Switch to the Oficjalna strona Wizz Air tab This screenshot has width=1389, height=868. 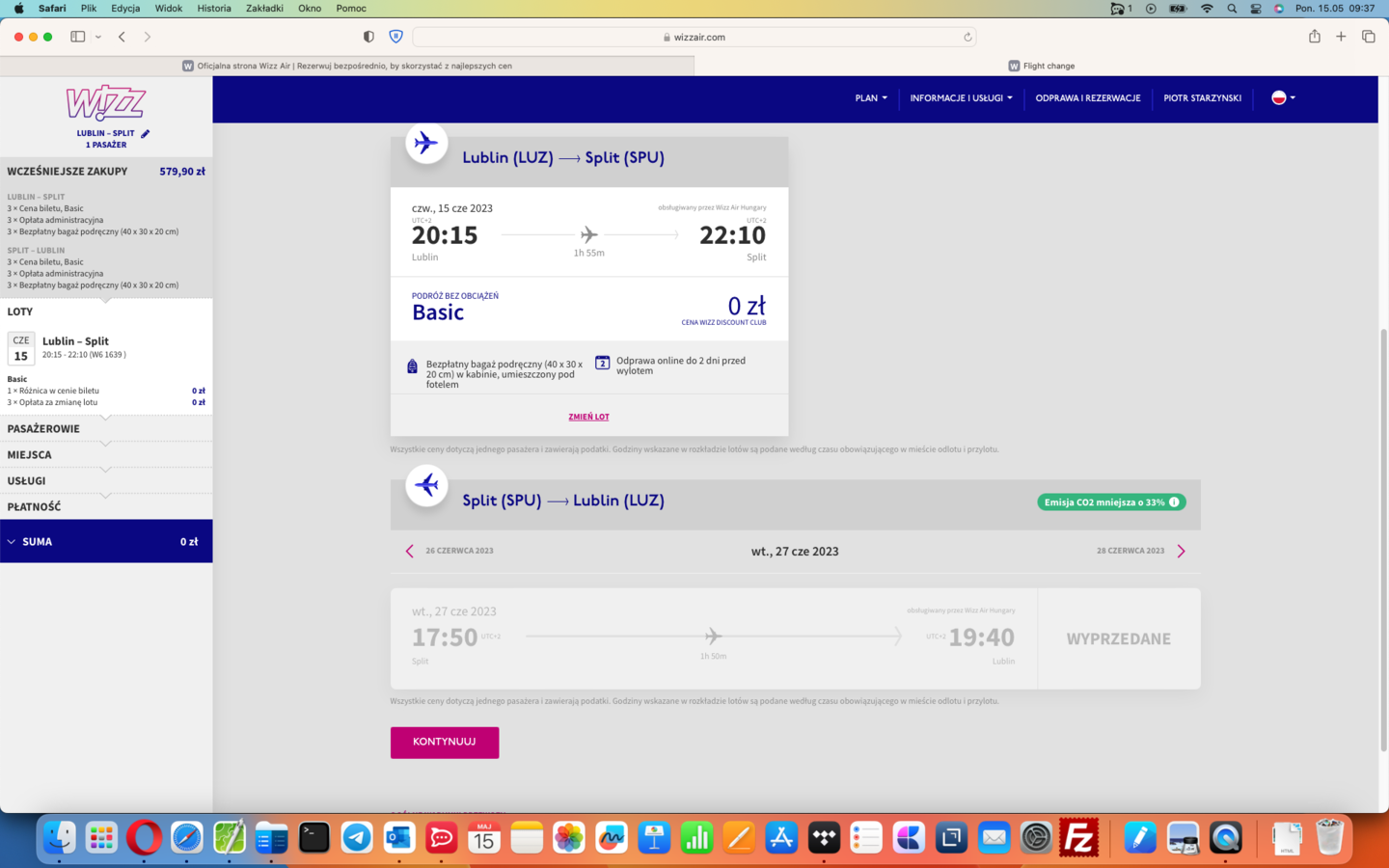(x=347, y=66)
